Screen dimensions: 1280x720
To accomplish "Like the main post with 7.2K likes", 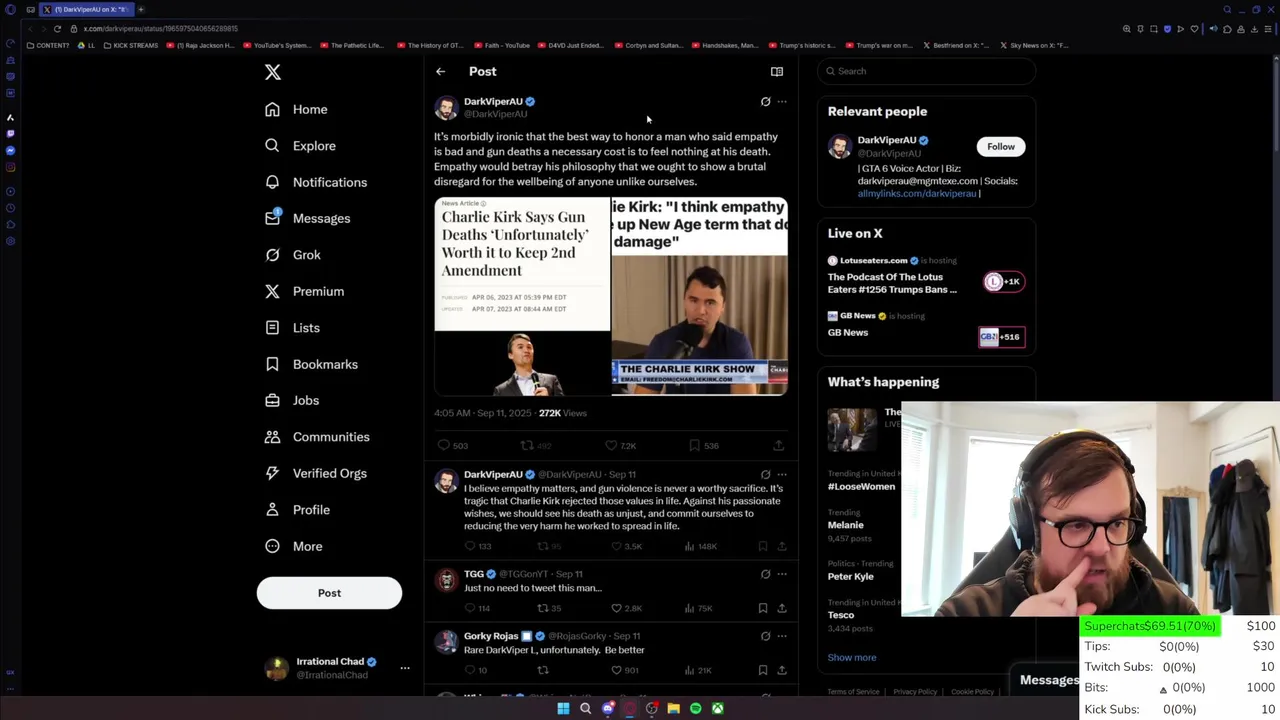I will point(620,445).
